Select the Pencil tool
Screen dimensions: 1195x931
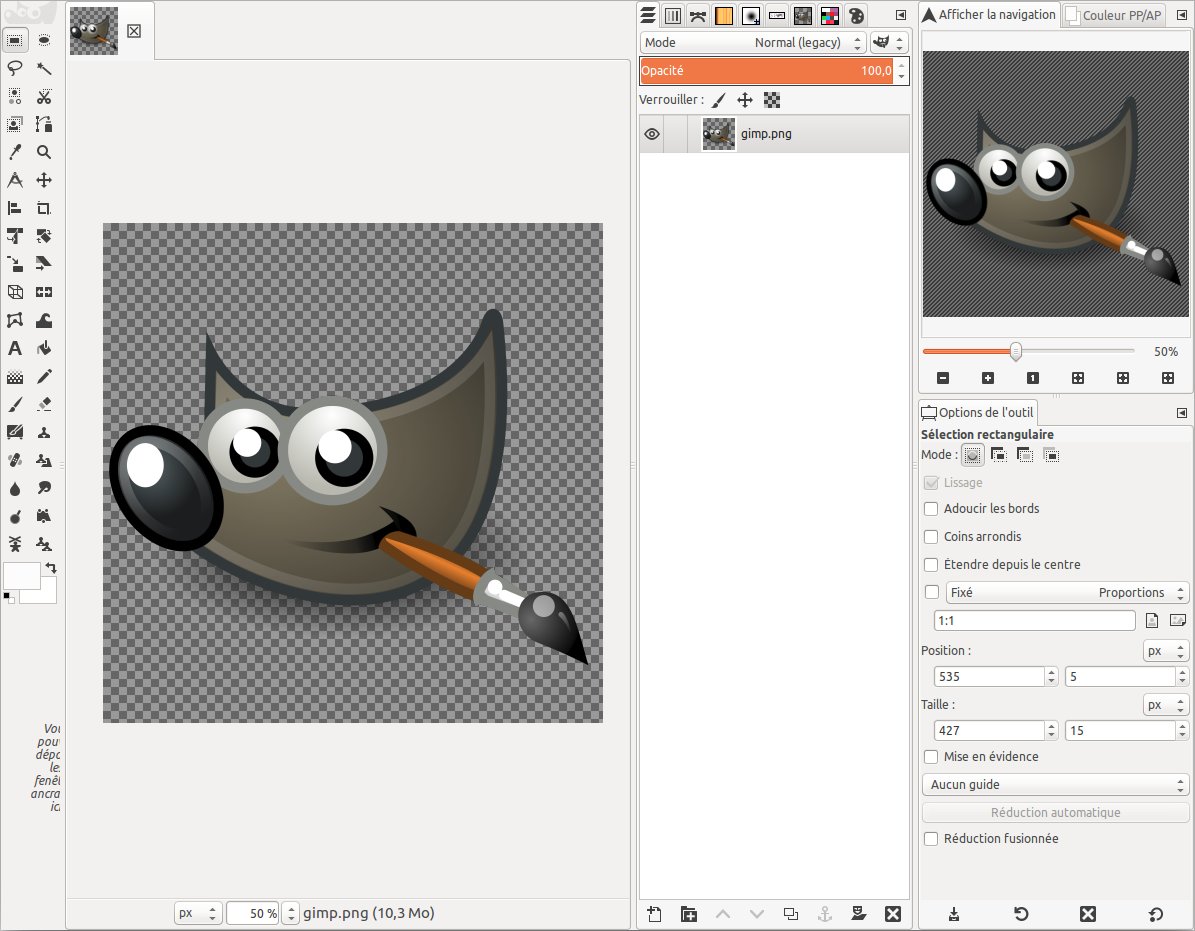click(44, 376)
